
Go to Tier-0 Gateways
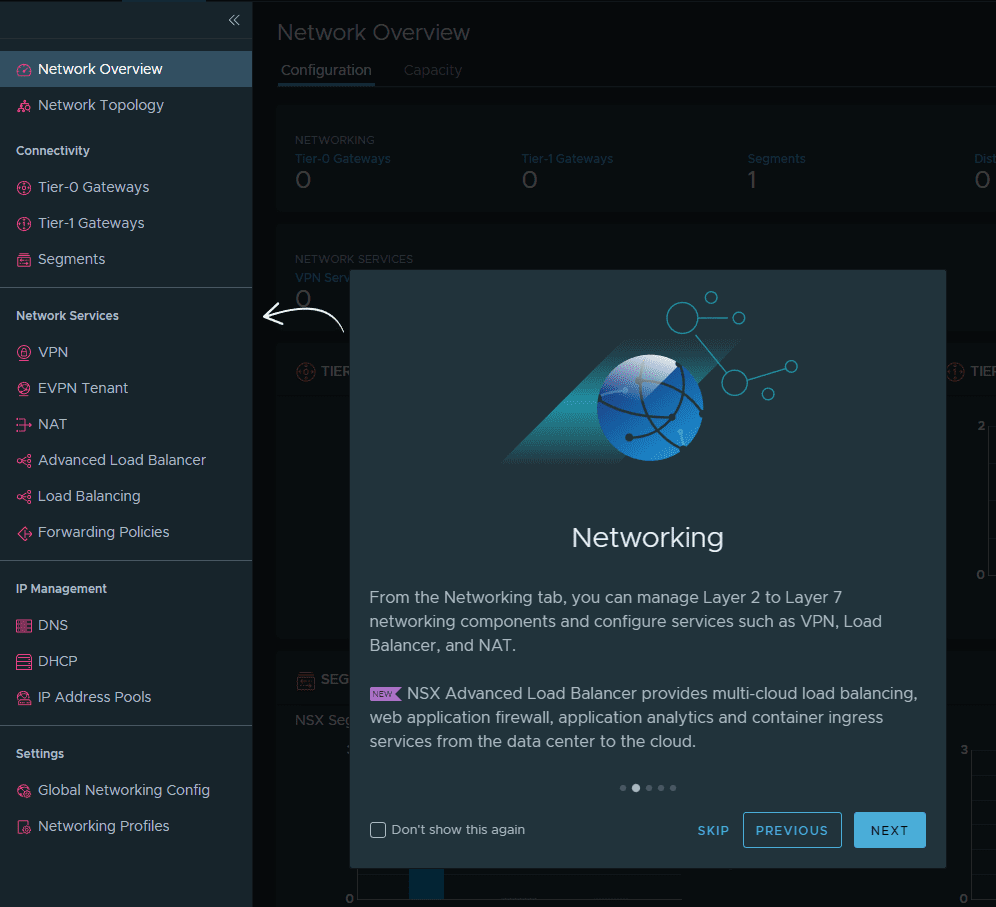126,187
